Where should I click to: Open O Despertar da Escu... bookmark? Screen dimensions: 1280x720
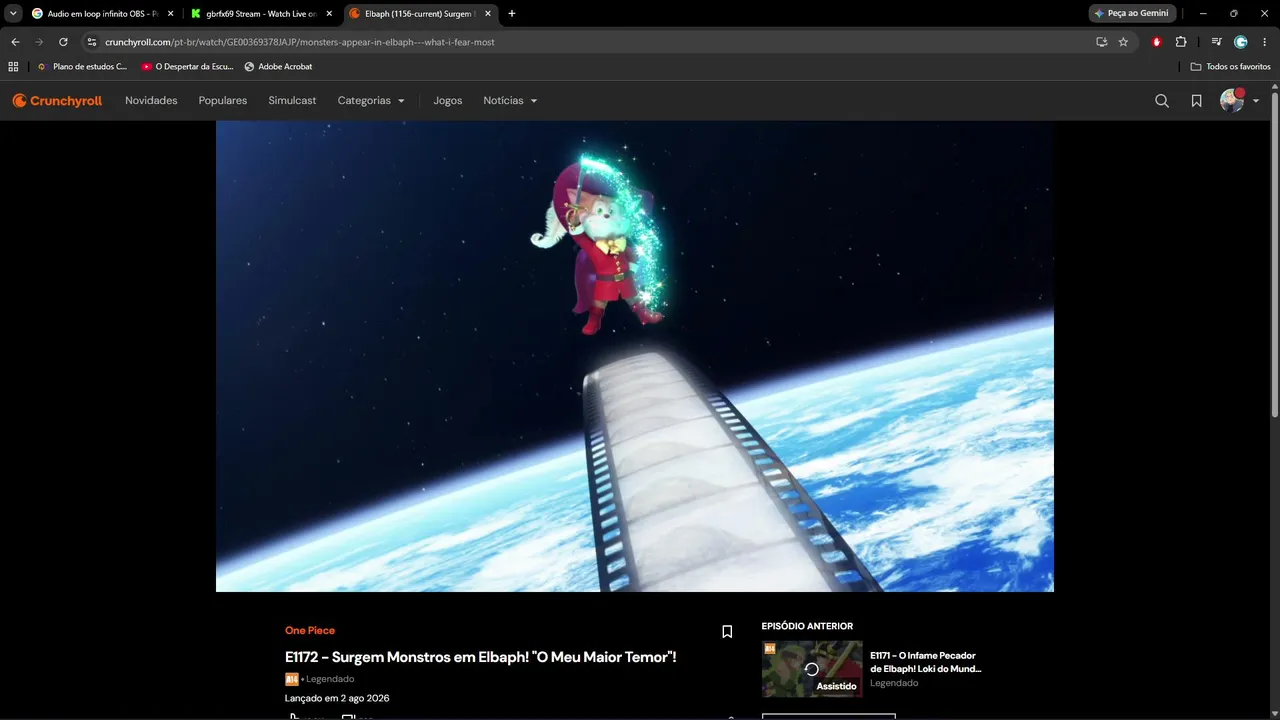click(187, 66)
